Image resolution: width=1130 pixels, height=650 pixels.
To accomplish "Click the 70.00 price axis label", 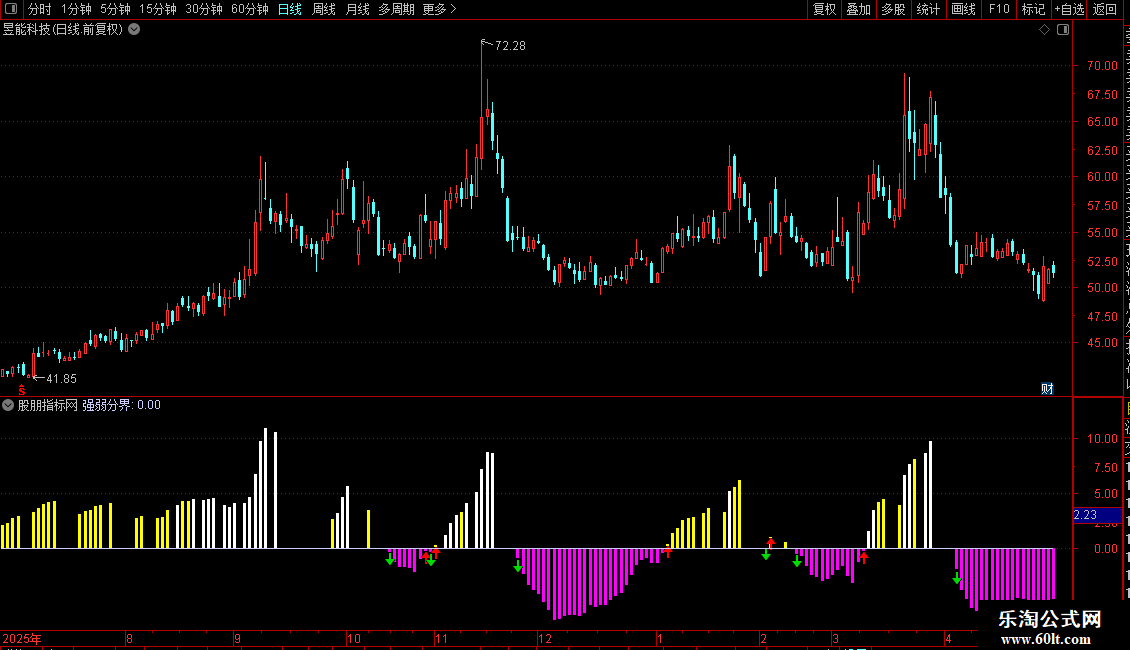I will 1102,66.
